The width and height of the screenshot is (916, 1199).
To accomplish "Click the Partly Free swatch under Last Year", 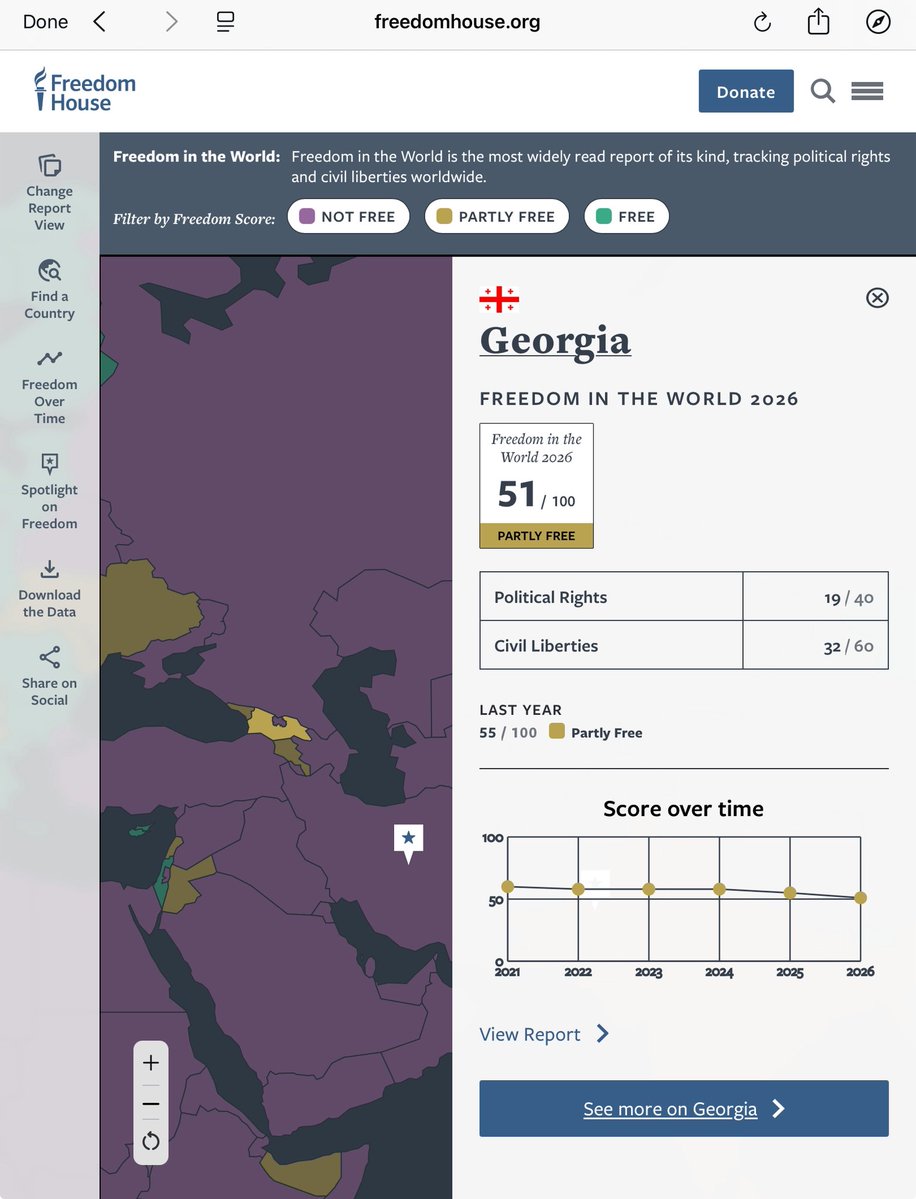I will tap(557, 731).
